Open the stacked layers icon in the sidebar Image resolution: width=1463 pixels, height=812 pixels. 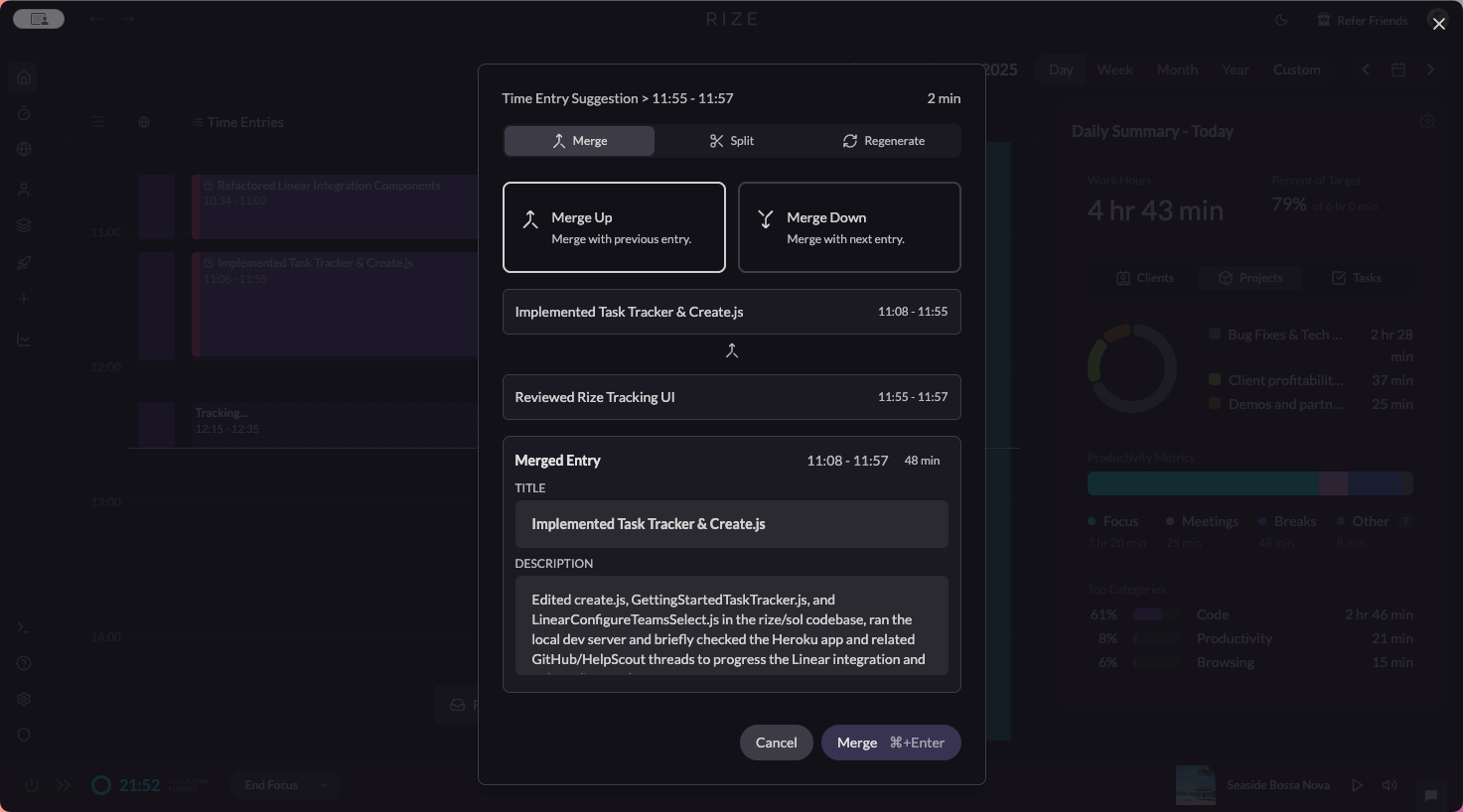coord(24,225)
